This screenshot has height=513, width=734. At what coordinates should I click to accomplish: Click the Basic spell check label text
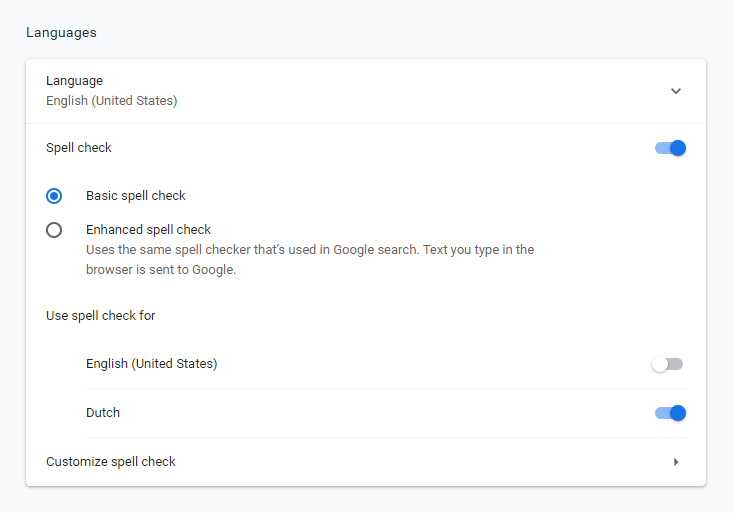click(x=136, y=196)
